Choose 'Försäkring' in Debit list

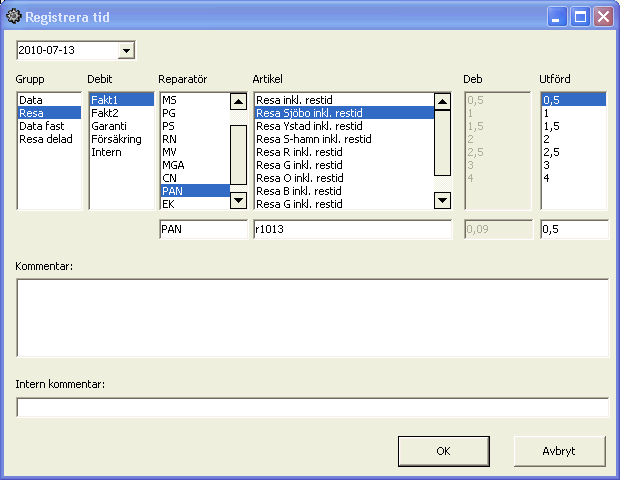[116, 139]
